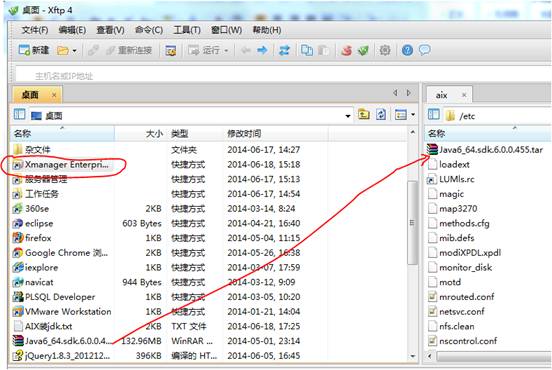
Task: Click the local parent folder icon
Action: coord(364,115)
